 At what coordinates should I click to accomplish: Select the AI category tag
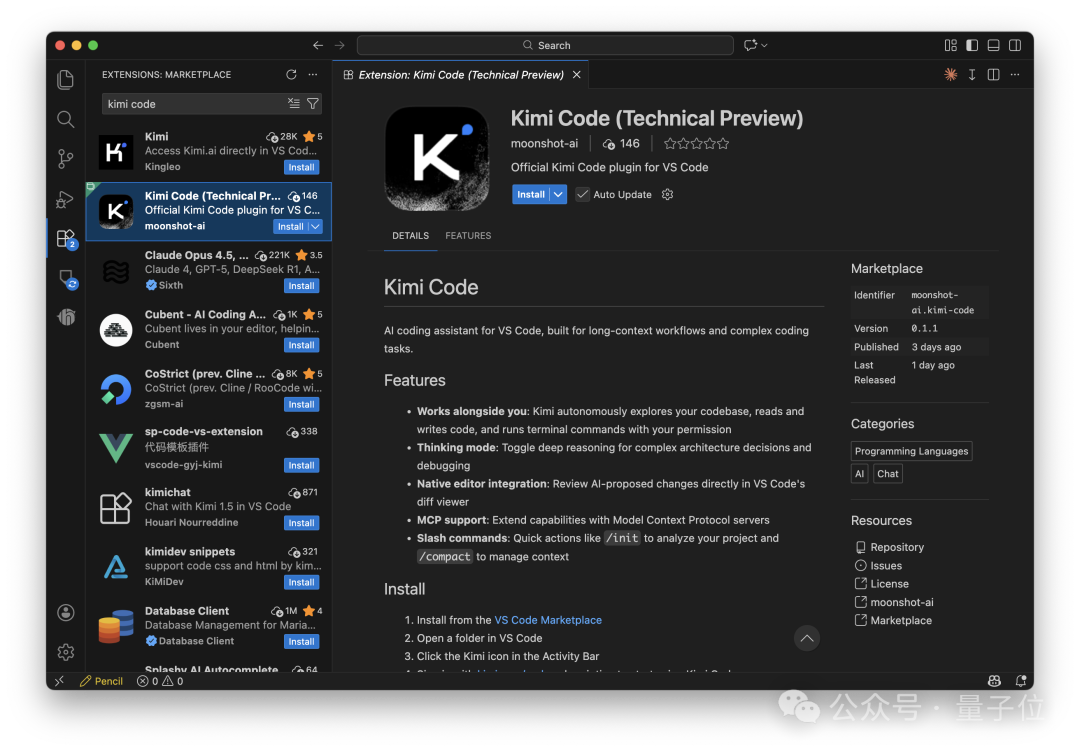coord(859,473)
